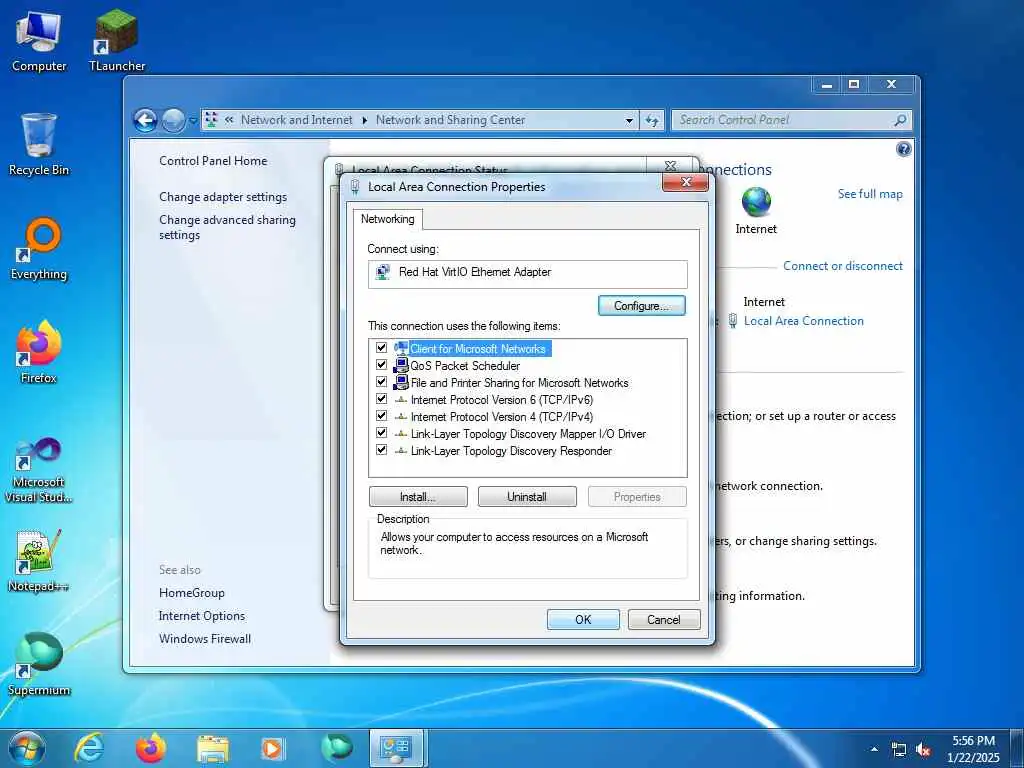Viewport: 1024px width, 768px height.
Task: Open the HomeGroup link
Action: (191, 593)
